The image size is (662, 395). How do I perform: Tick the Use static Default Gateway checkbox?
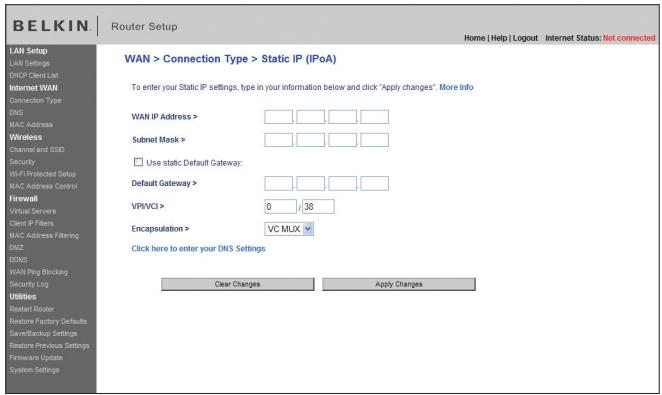[x=138, y=162]
